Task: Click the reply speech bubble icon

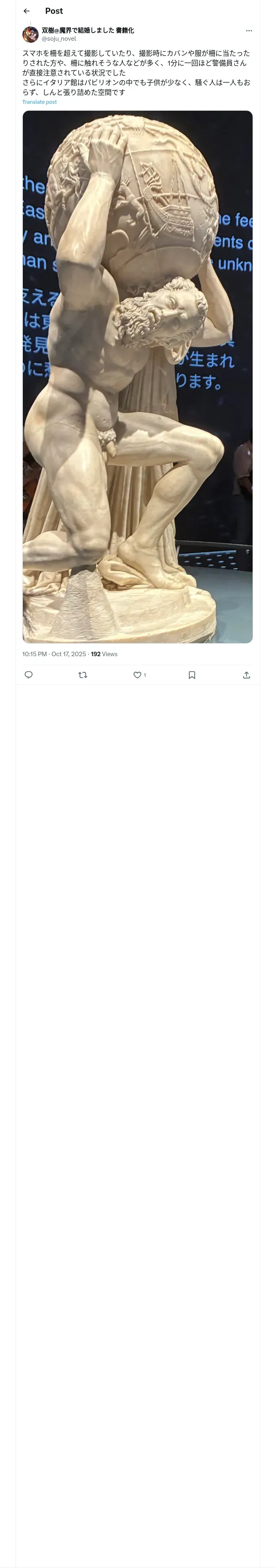Action: [29, 675]
